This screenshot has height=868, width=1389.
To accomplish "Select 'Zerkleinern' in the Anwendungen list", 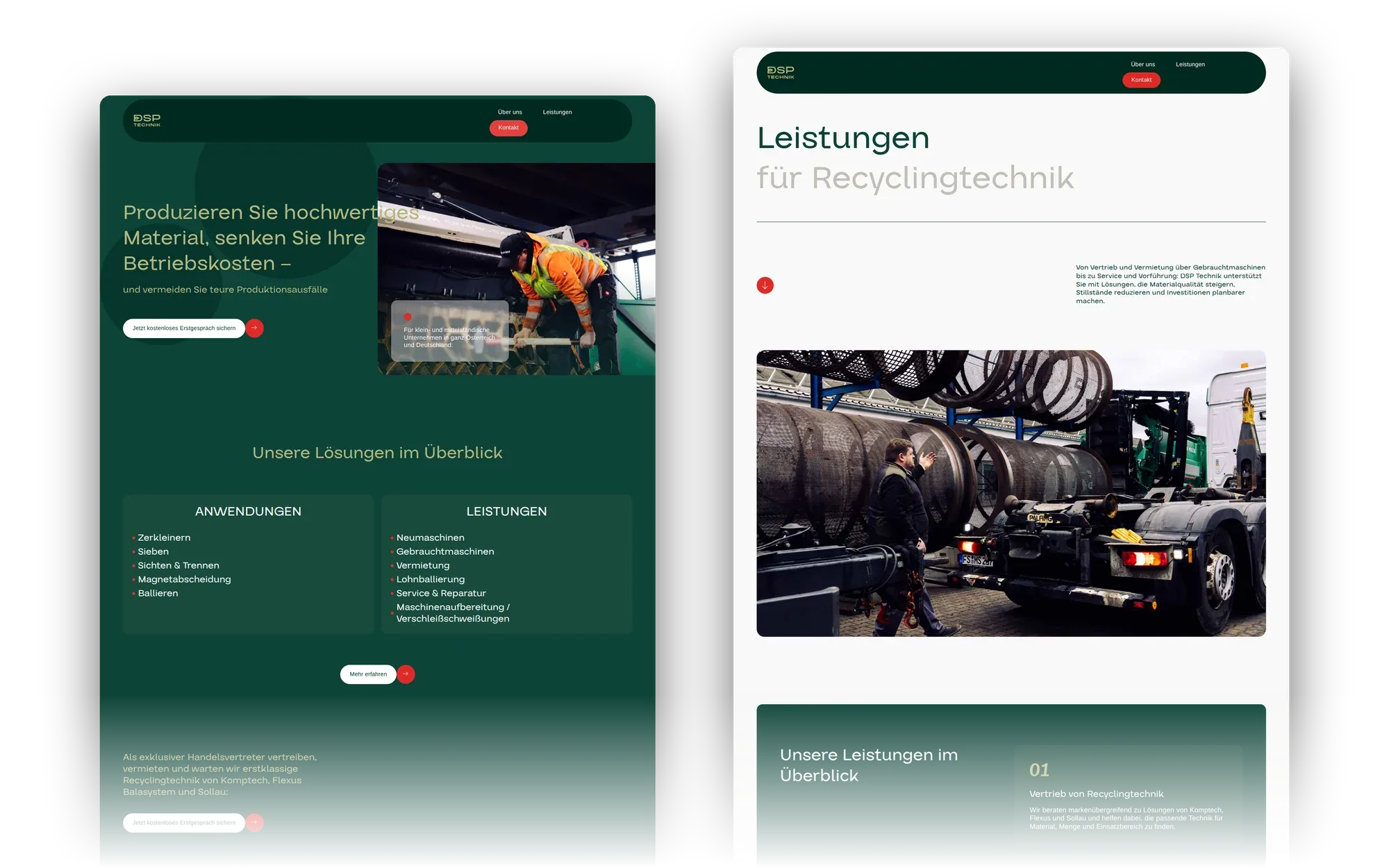I will pos(164,537).
